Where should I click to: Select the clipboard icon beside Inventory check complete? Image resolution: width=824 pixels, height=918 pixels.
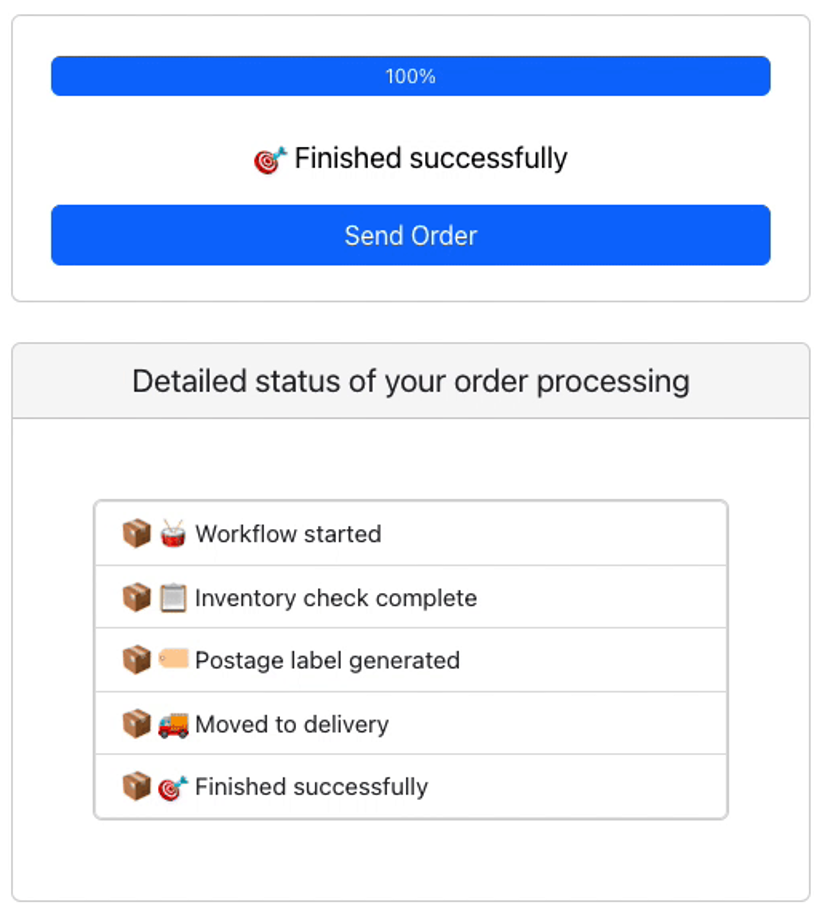pos(173,598)
